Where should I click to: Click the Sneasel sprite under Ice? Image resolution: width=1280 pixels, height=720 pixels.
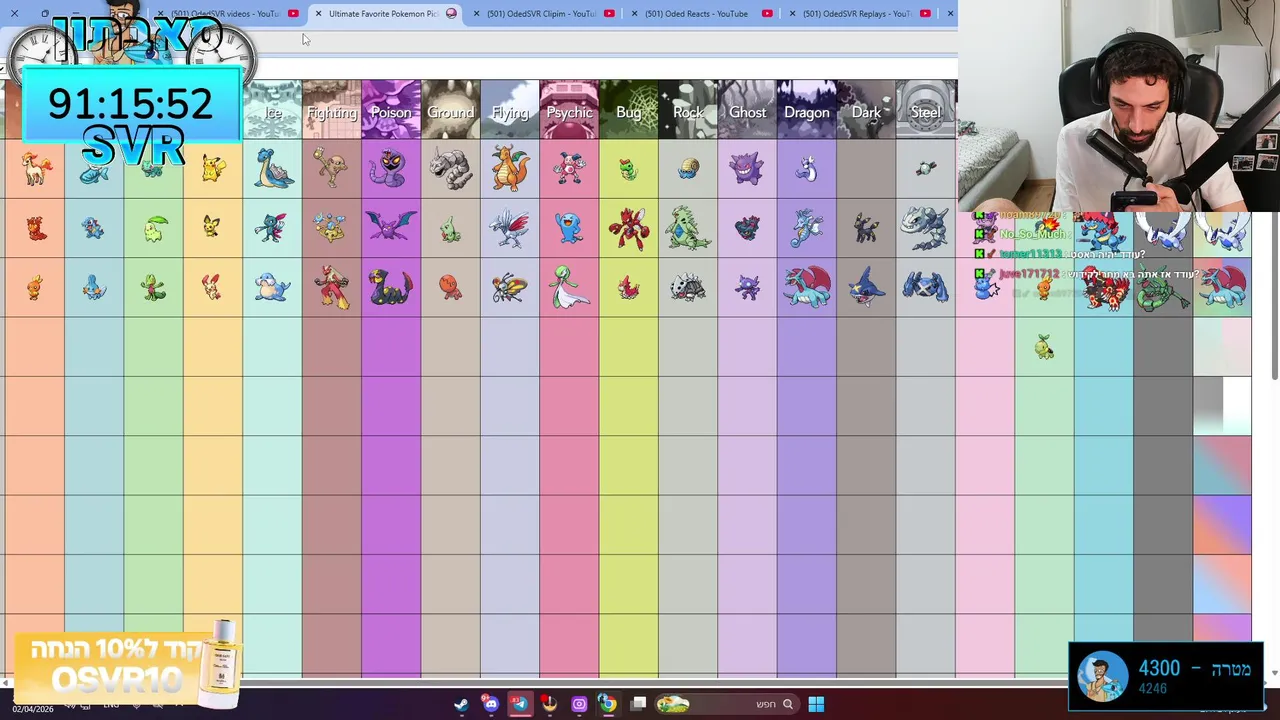273,229
